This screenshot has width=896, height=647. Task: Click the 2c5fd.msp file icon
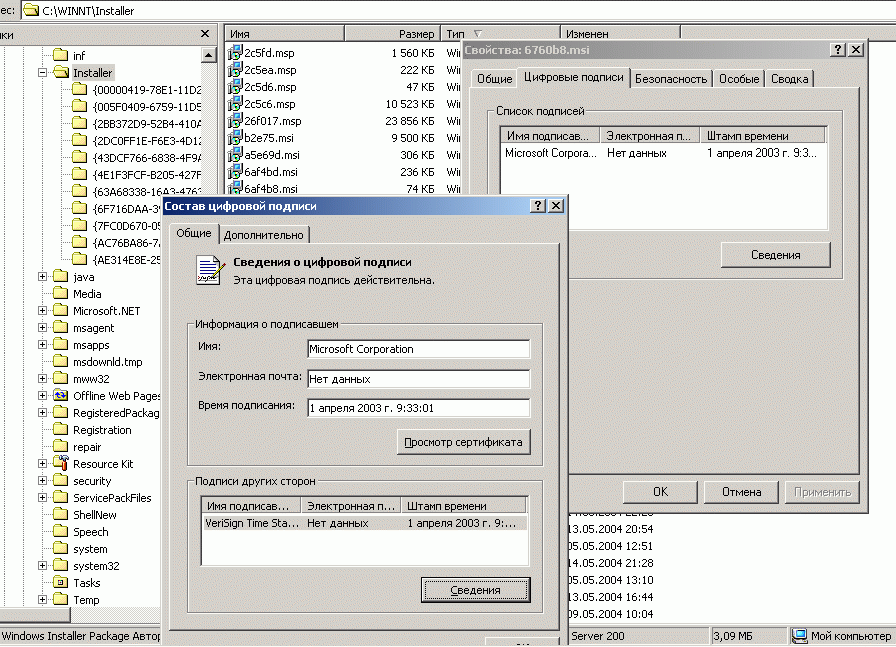(x=235, y=53)
